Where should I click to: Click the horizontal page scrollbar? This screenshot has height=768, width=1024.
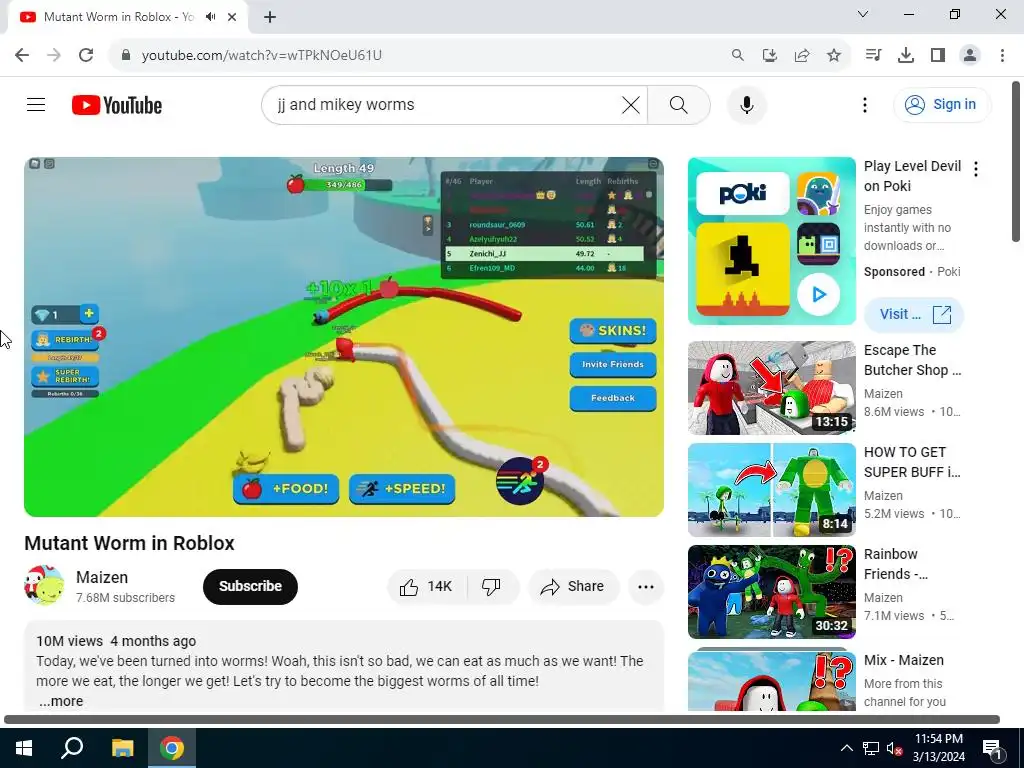(x=502, y=720)
